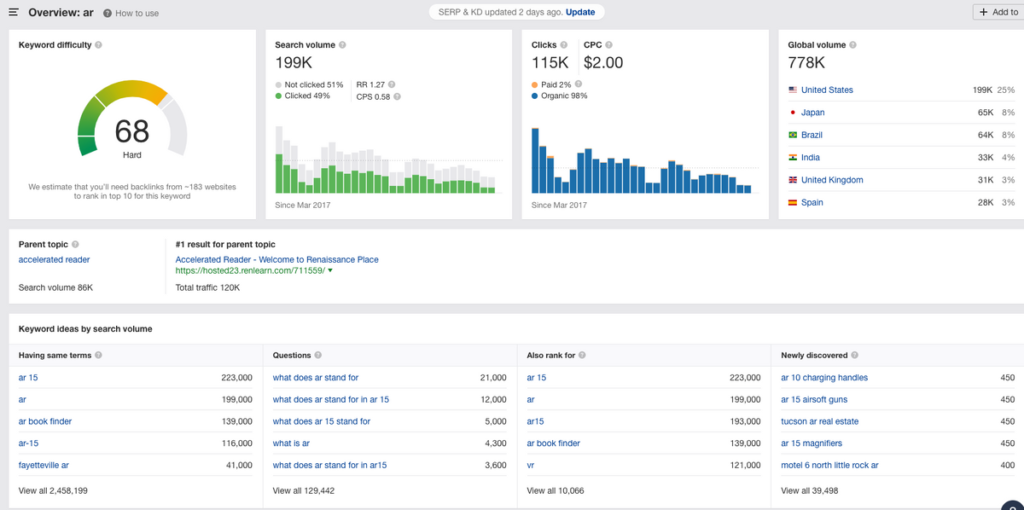The width and height of the screenshot is (1024, 510).
Task: Select Brazil in Global volume list
Action: tap(813, 135)
